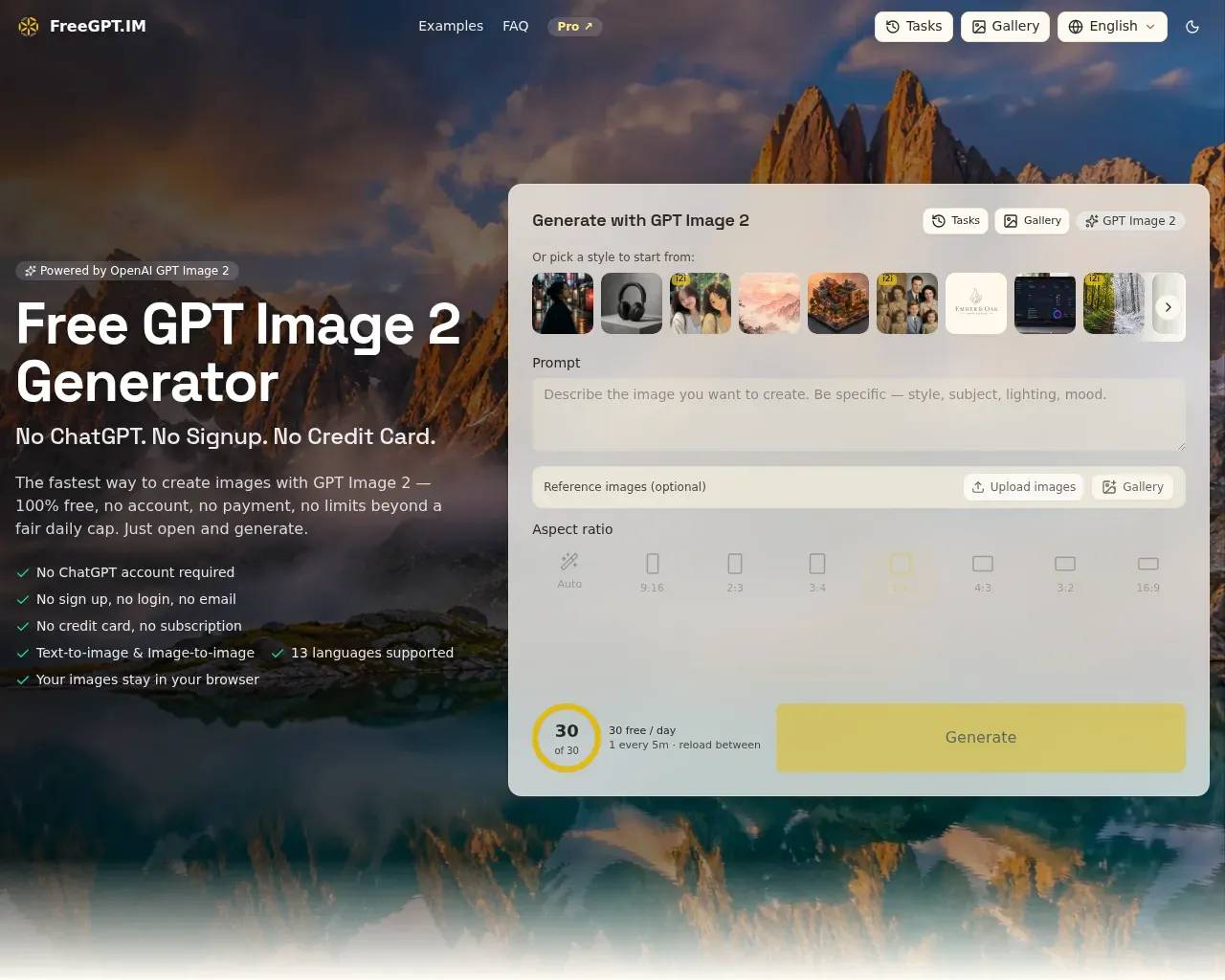Open the Tasks button in the generator panel

click(955, 221)
